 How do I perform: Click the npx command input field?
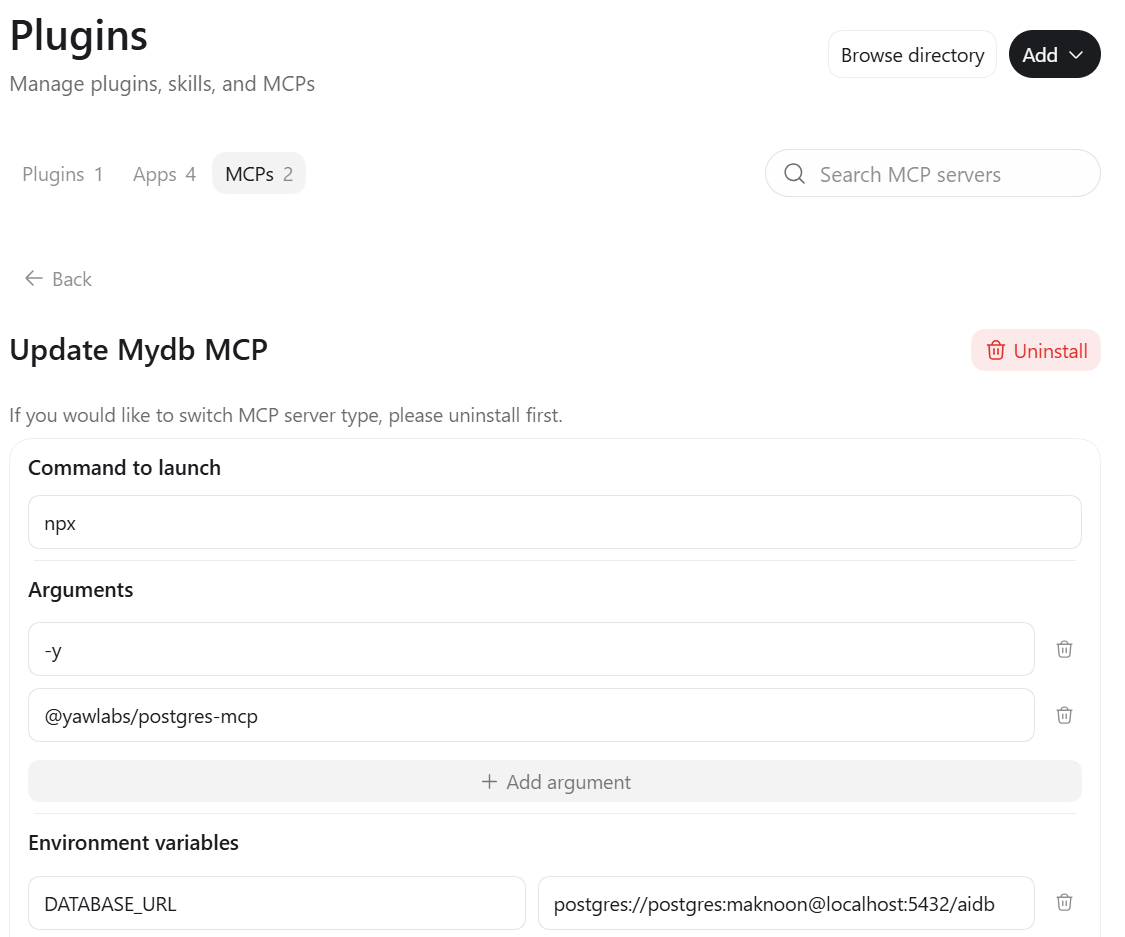pos(555,523)
